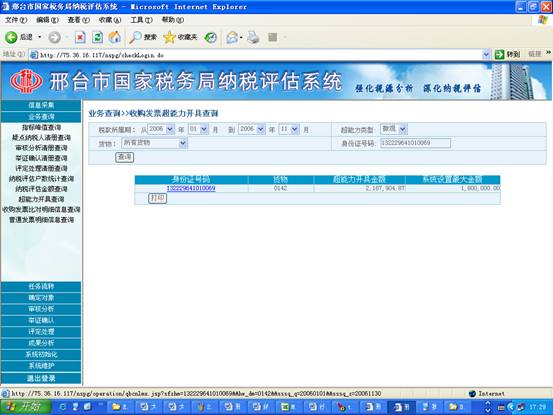
Task: Click the 查询 query button
Action: click(124, 157)
